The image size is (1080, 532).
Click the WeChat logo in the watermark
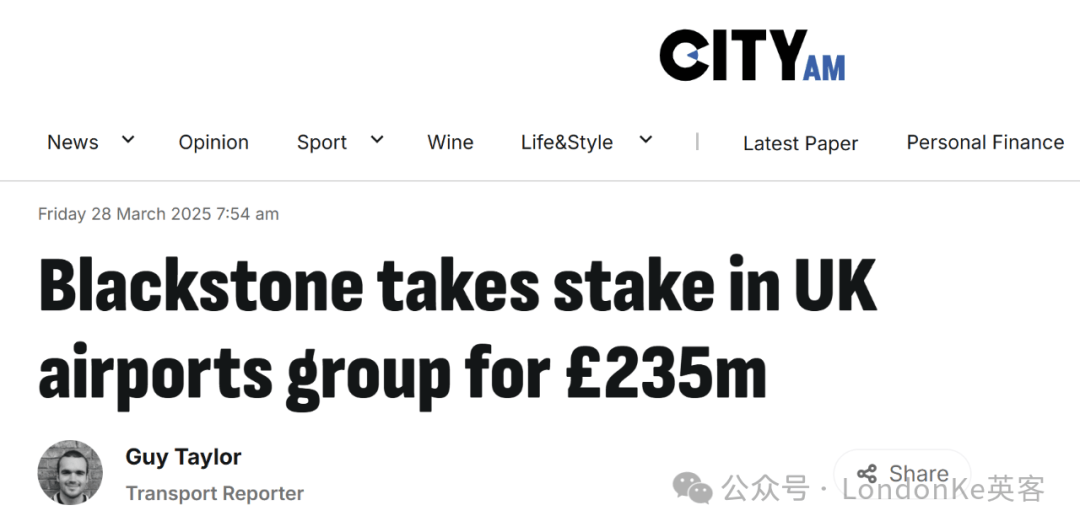[693, 488]
